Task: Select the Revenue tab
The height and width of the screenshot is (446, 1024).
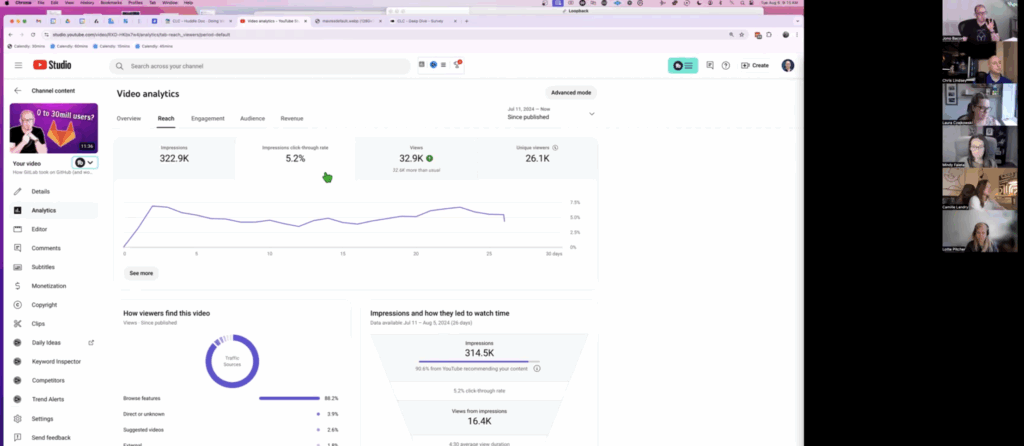Action: [x=292, y=118]
